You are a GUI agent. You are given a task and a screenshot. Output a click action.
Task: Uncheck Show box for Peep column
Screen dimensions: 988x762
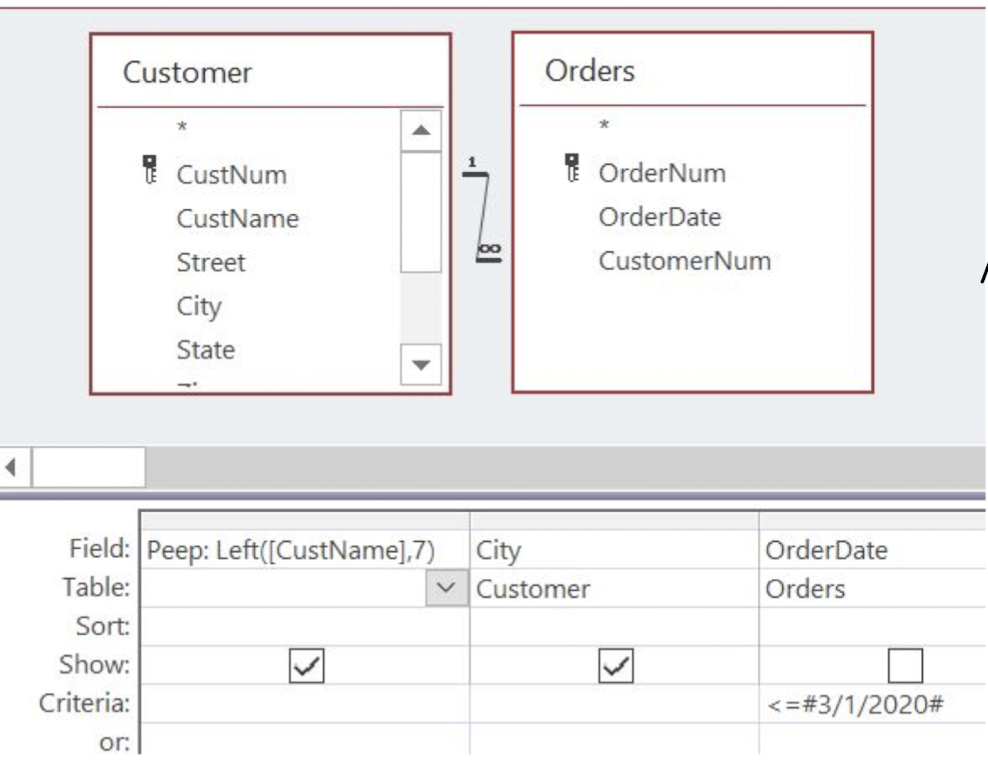[307, 666]
